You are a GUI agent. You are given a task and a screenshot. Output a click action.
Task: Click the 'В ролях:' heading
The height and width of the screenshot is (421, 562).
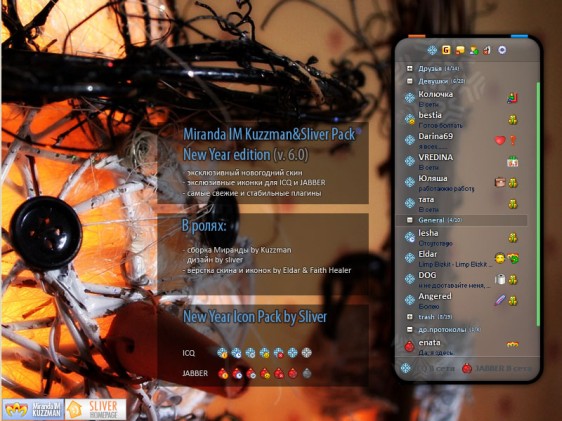(x=204, y=226)
